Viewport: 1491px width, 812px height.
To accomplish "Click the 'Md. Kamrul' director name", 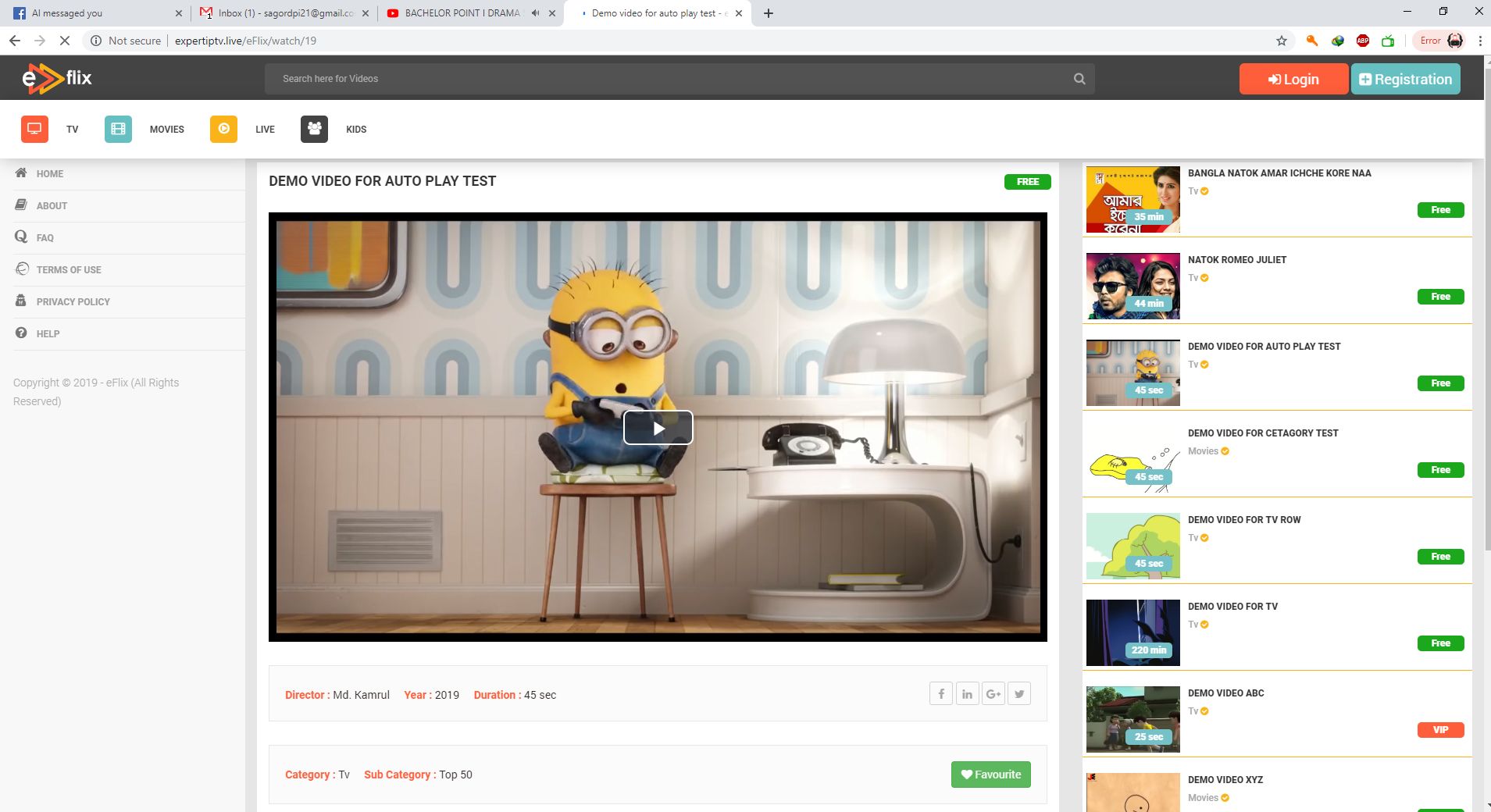I will tap(361, 695).
